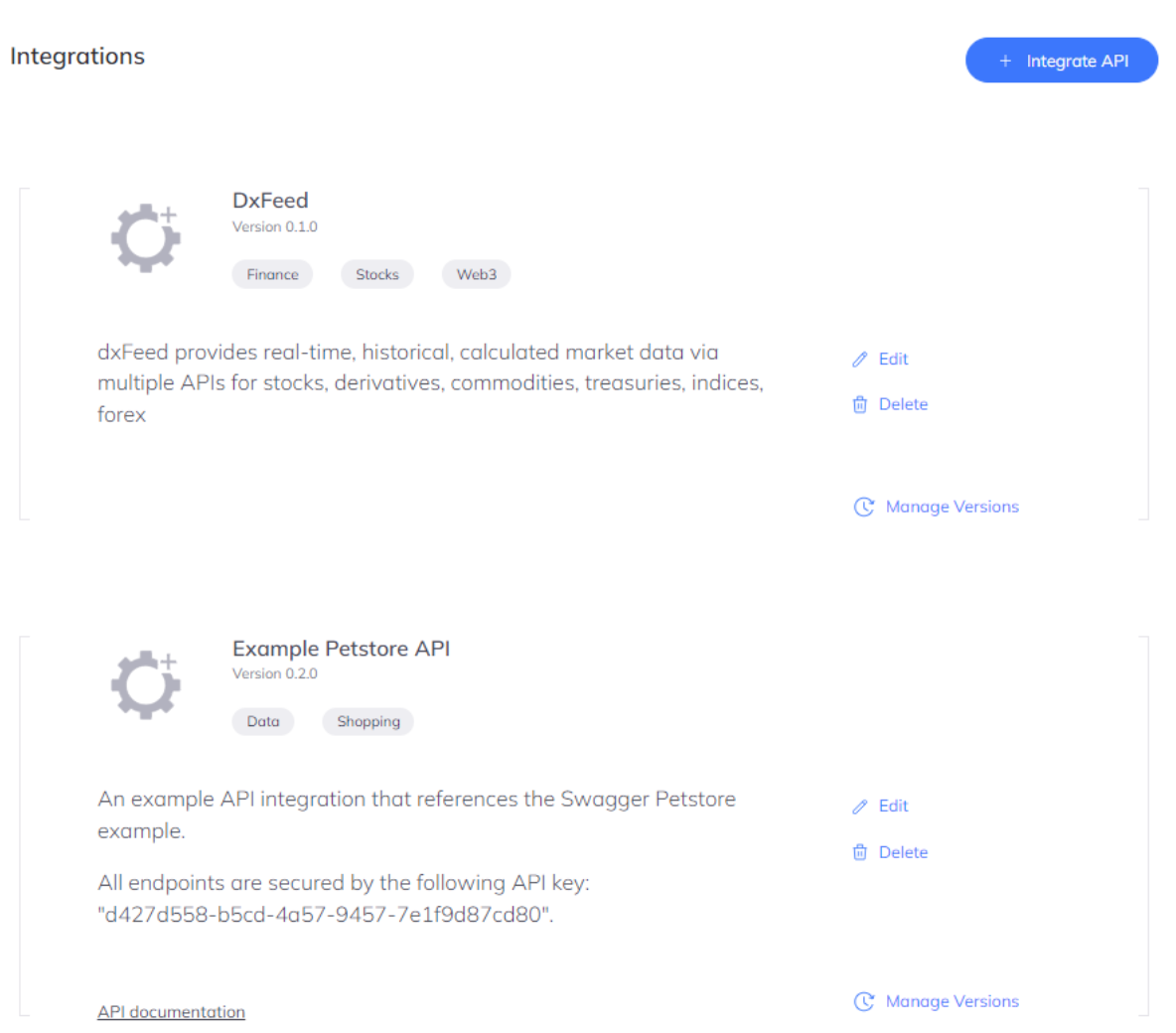The image size is (1176, 1033).
Task: Click the Example Petstore API title
Action: point(341,649)
